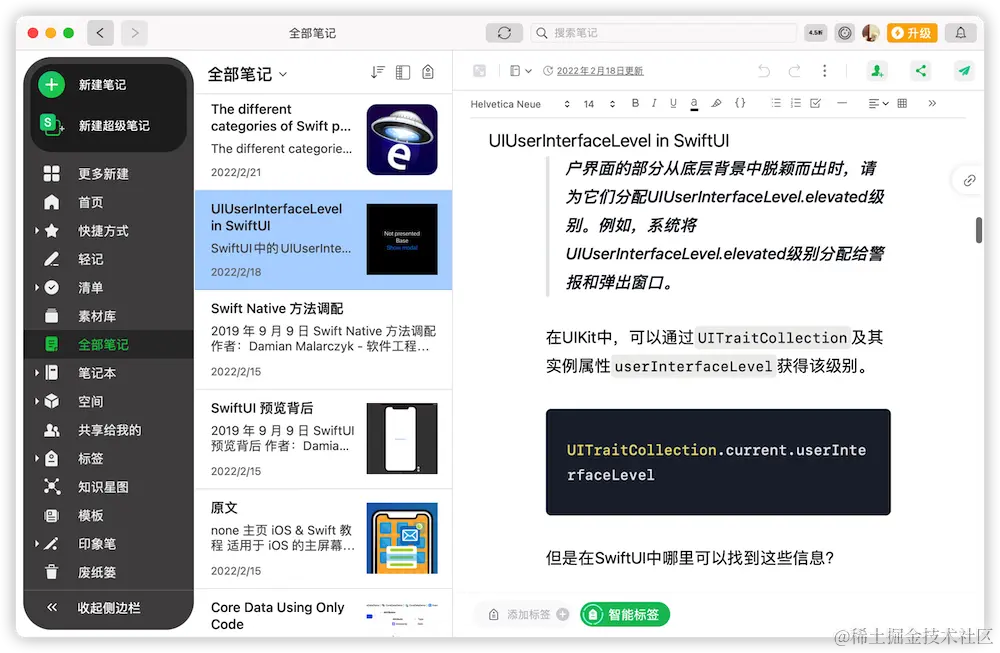Show more formatting tools chevron
This screenshot has height=653, width=1000.
[932, 103]
